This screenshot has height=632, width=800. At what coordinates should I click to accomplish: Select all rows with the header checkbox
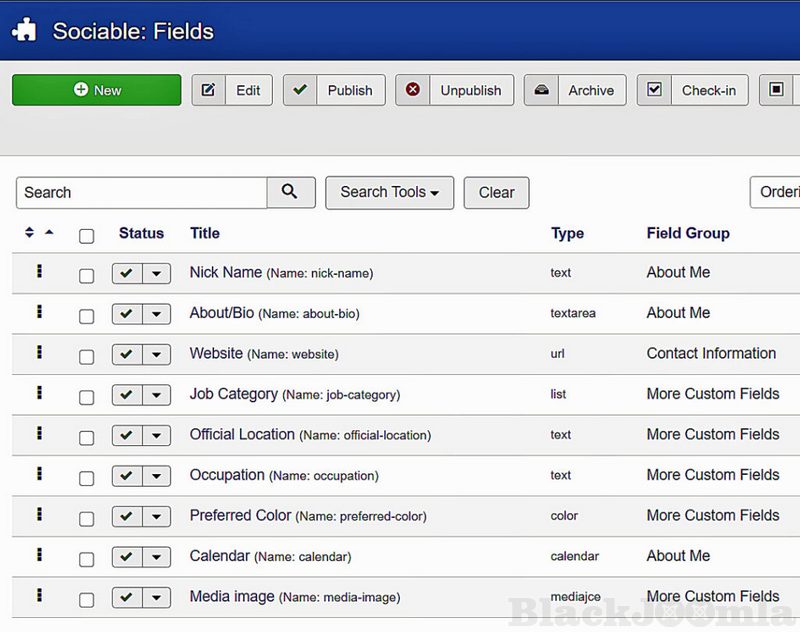pos(86,235)
